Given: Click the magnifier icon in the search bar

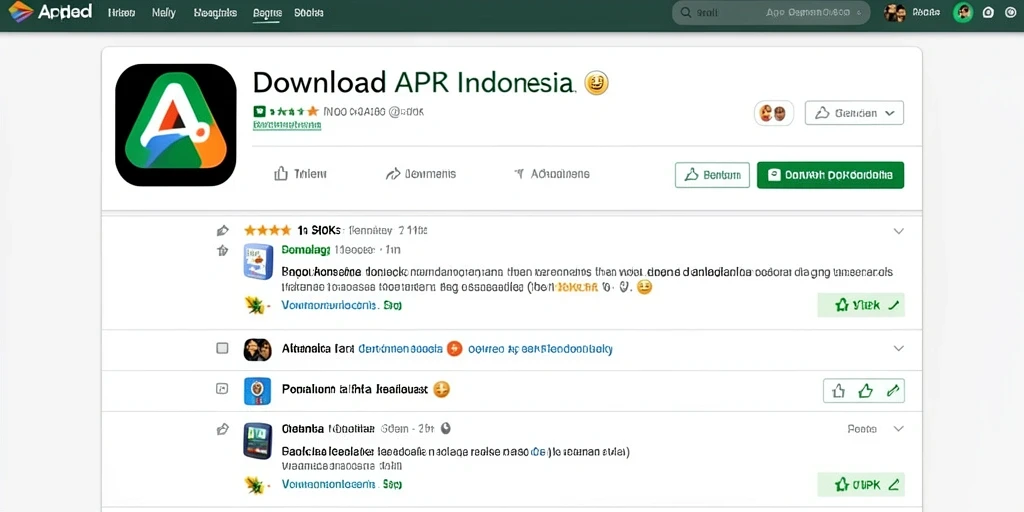Looking at the screenshot, I should (686, 12).
